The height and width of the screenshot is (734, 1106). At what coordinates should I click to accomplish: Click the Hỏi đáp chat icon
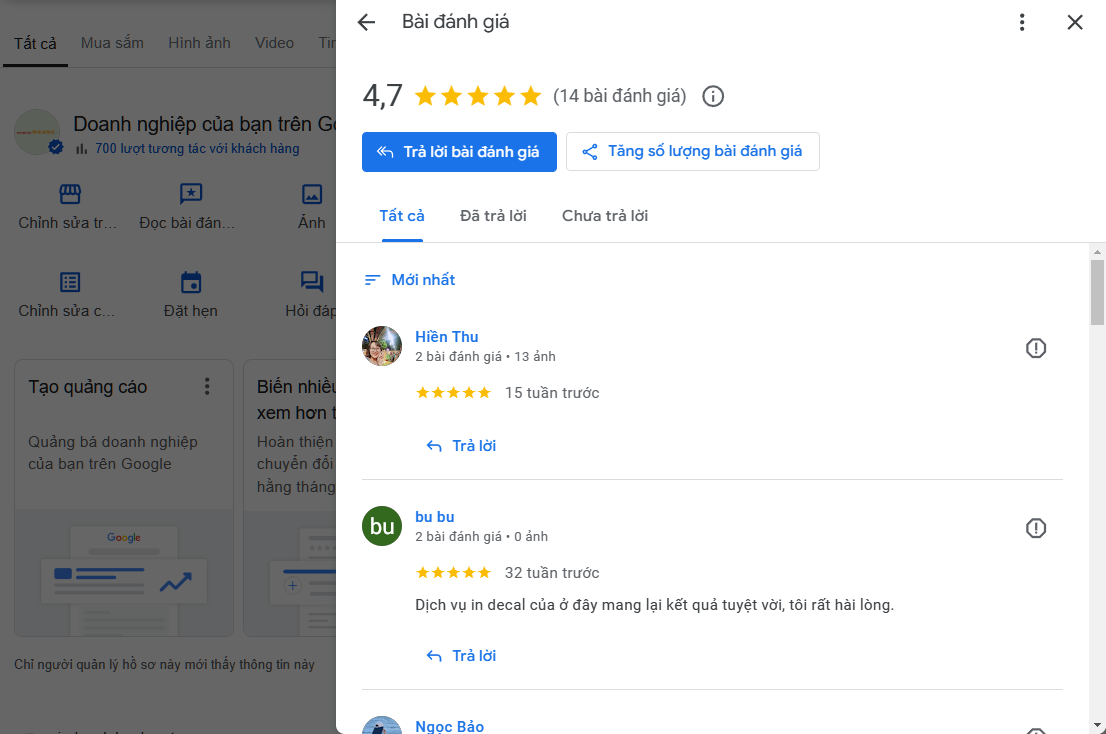point(312,282)
